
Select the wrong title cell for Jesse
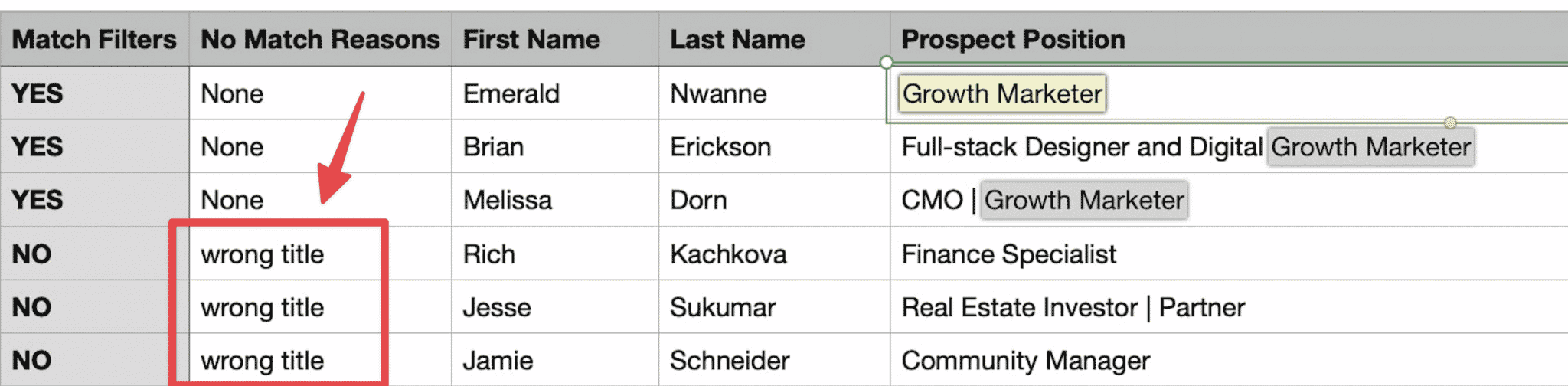tap(320, 306)
